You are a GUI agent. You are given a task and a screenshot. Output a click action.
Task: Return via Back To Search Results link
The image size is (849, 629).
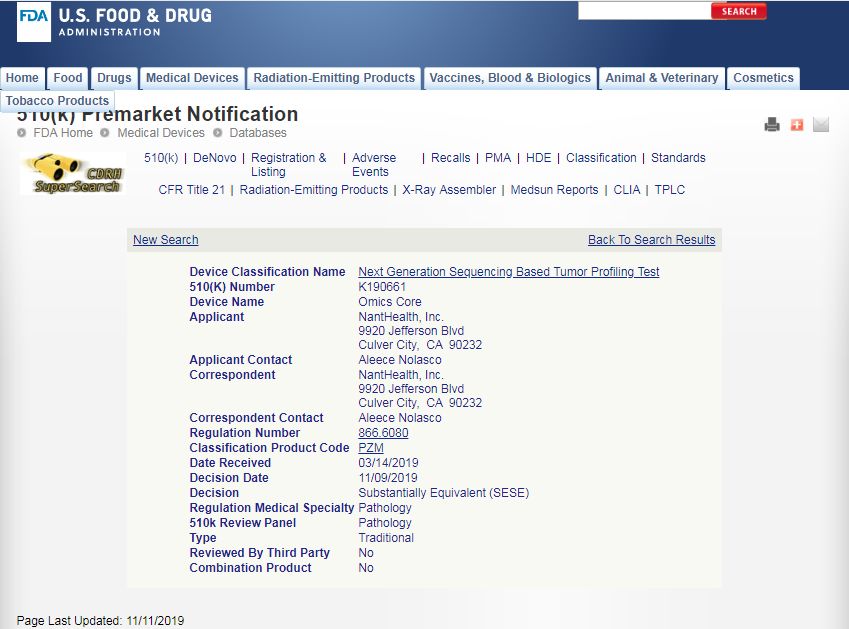click(651, 240)
